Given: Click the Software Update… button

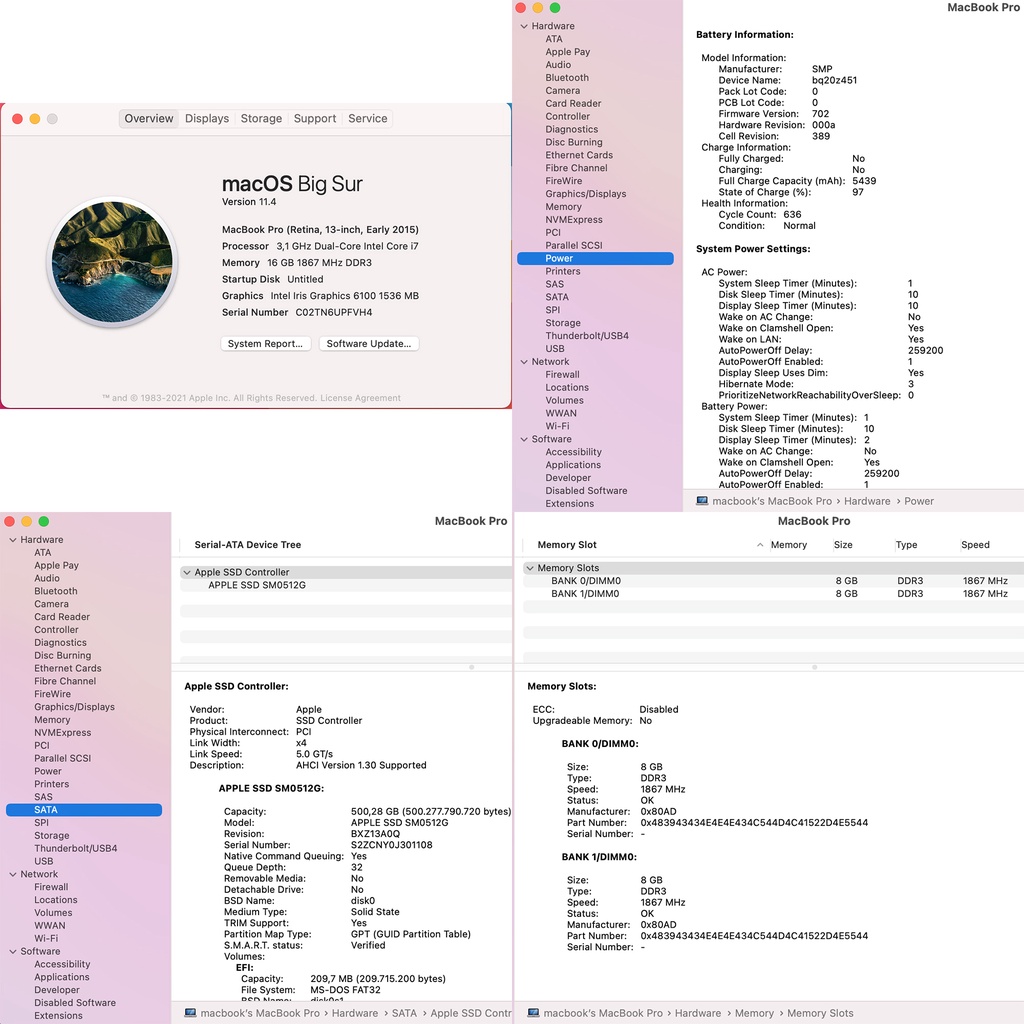Looking at the screenshot, I should coord(368,344).
